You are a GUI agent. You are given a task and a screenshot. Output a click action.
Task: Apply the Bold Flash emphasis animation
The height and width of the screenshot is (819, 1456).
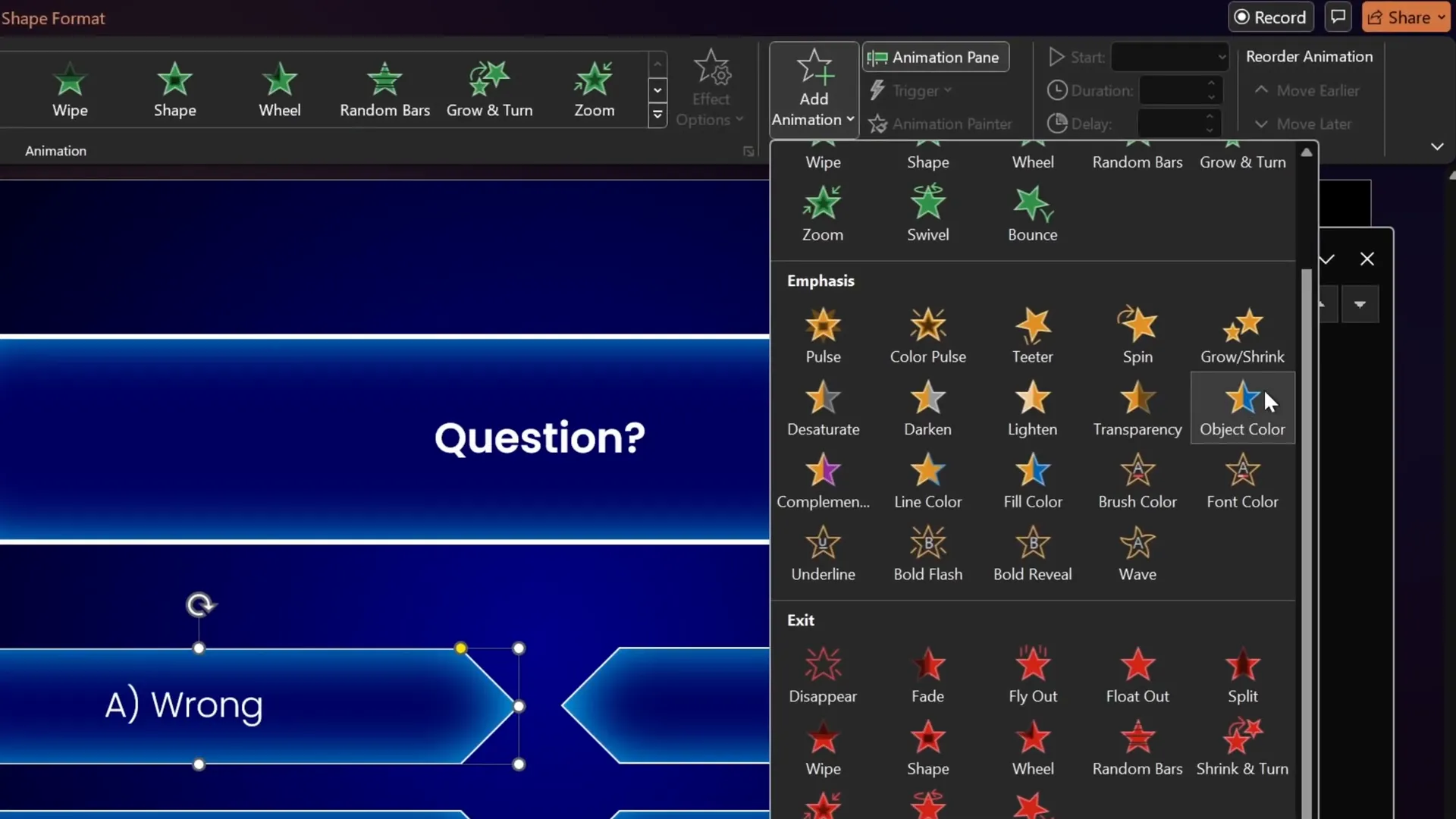pos(927,554)
